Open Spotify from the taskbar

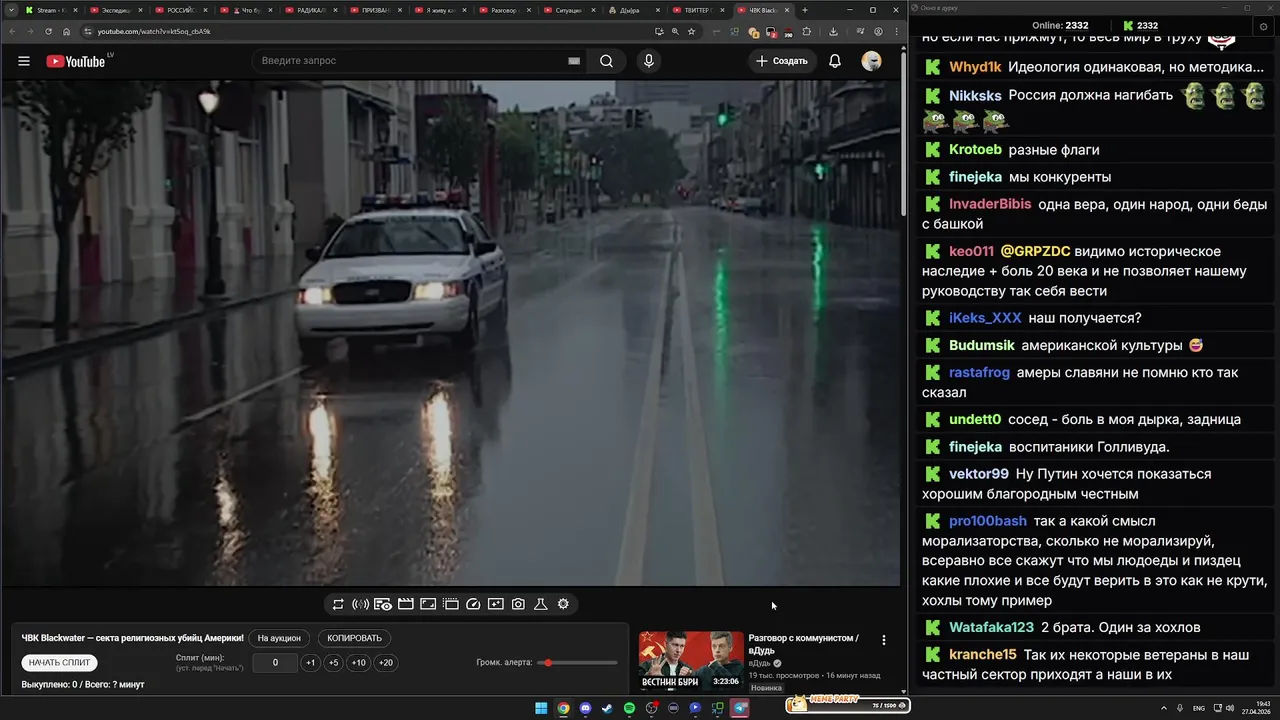(x=629, y=708)
